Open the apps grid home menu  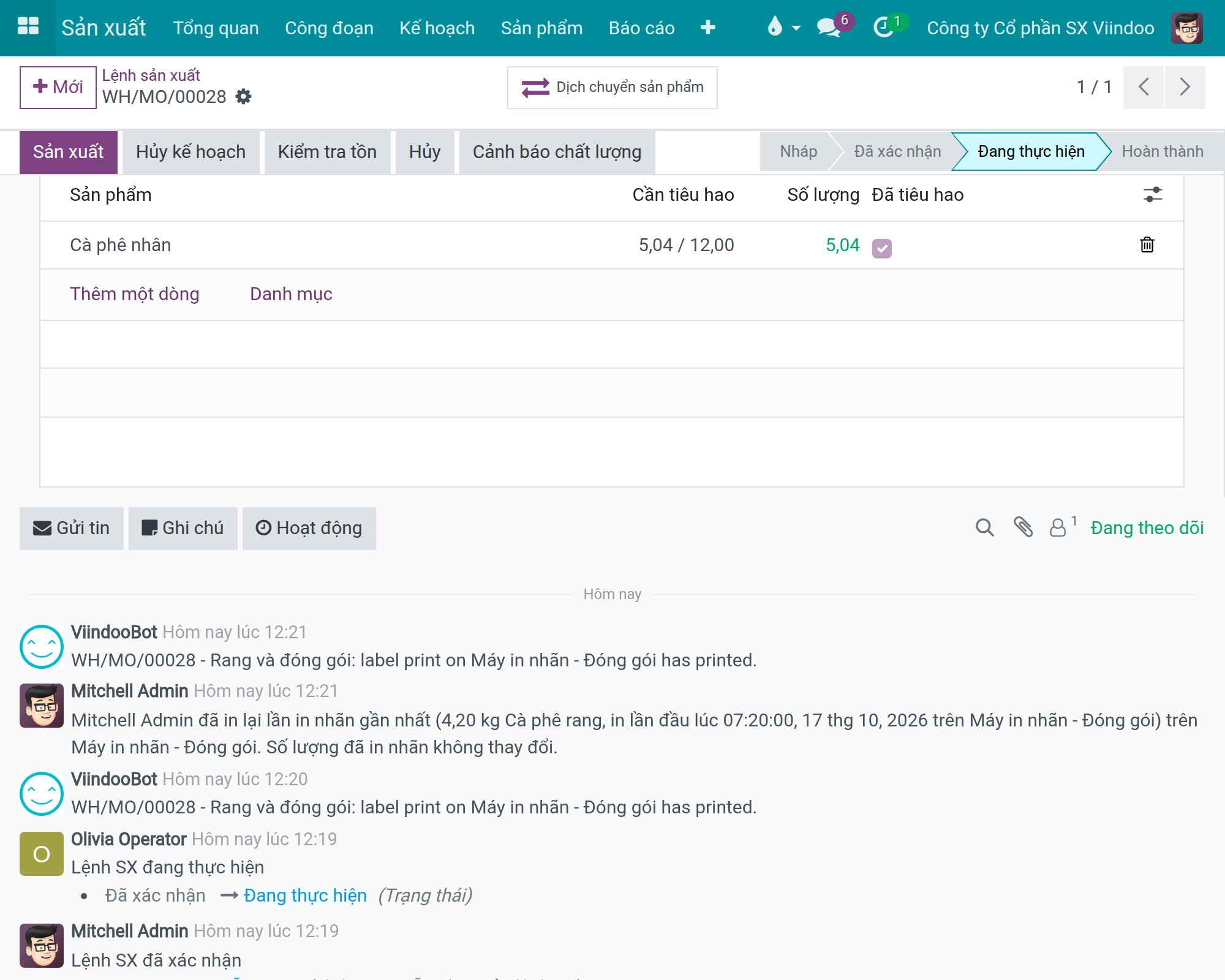tap(28, 28)
